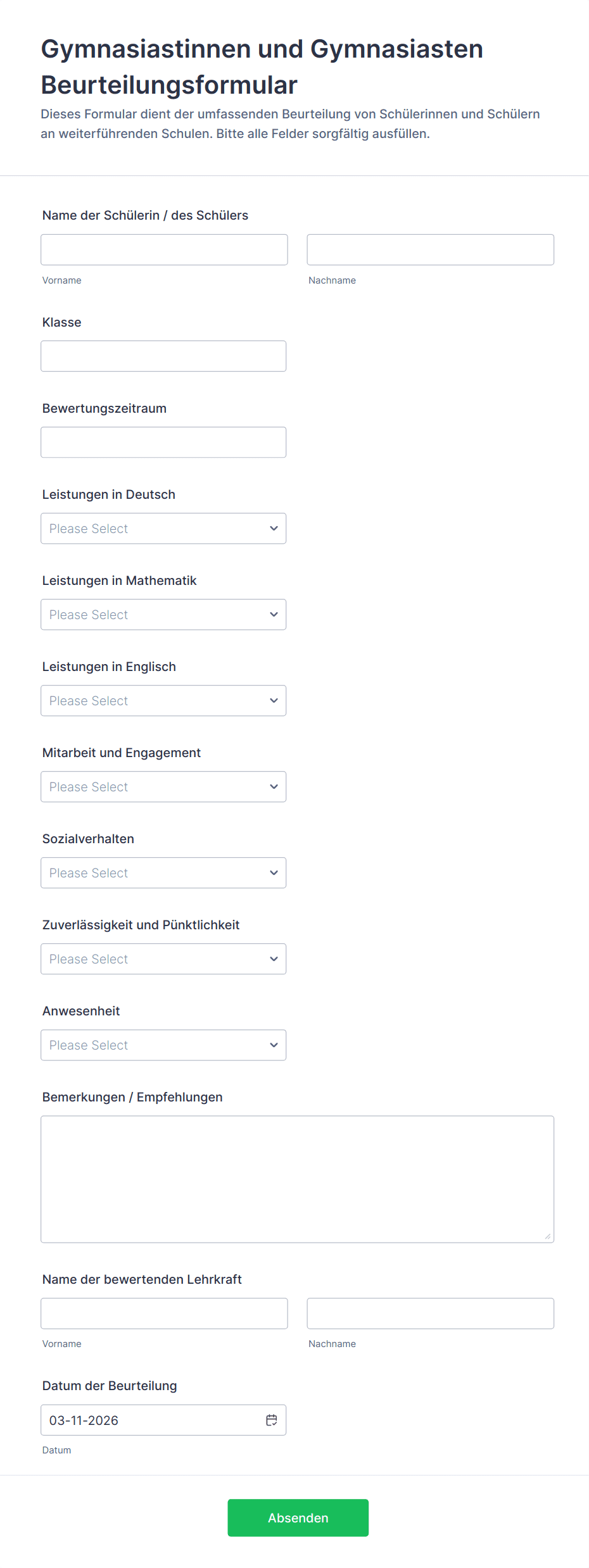Click the chevron arrow of Anwesenheit dropdown

point(274,1045)
